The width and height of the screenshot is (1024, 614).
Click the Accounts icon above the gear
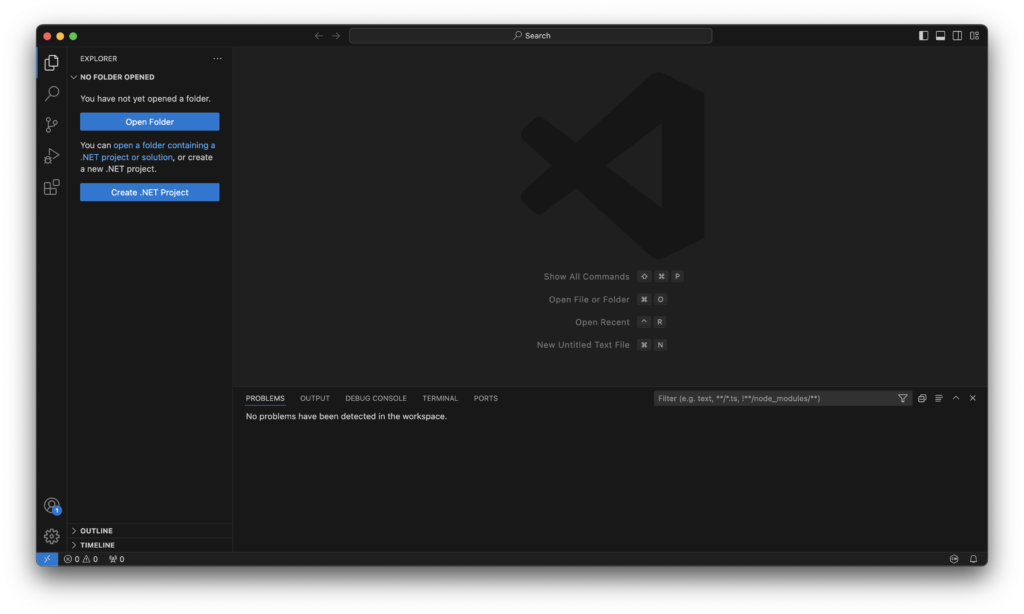pos(51,505)
